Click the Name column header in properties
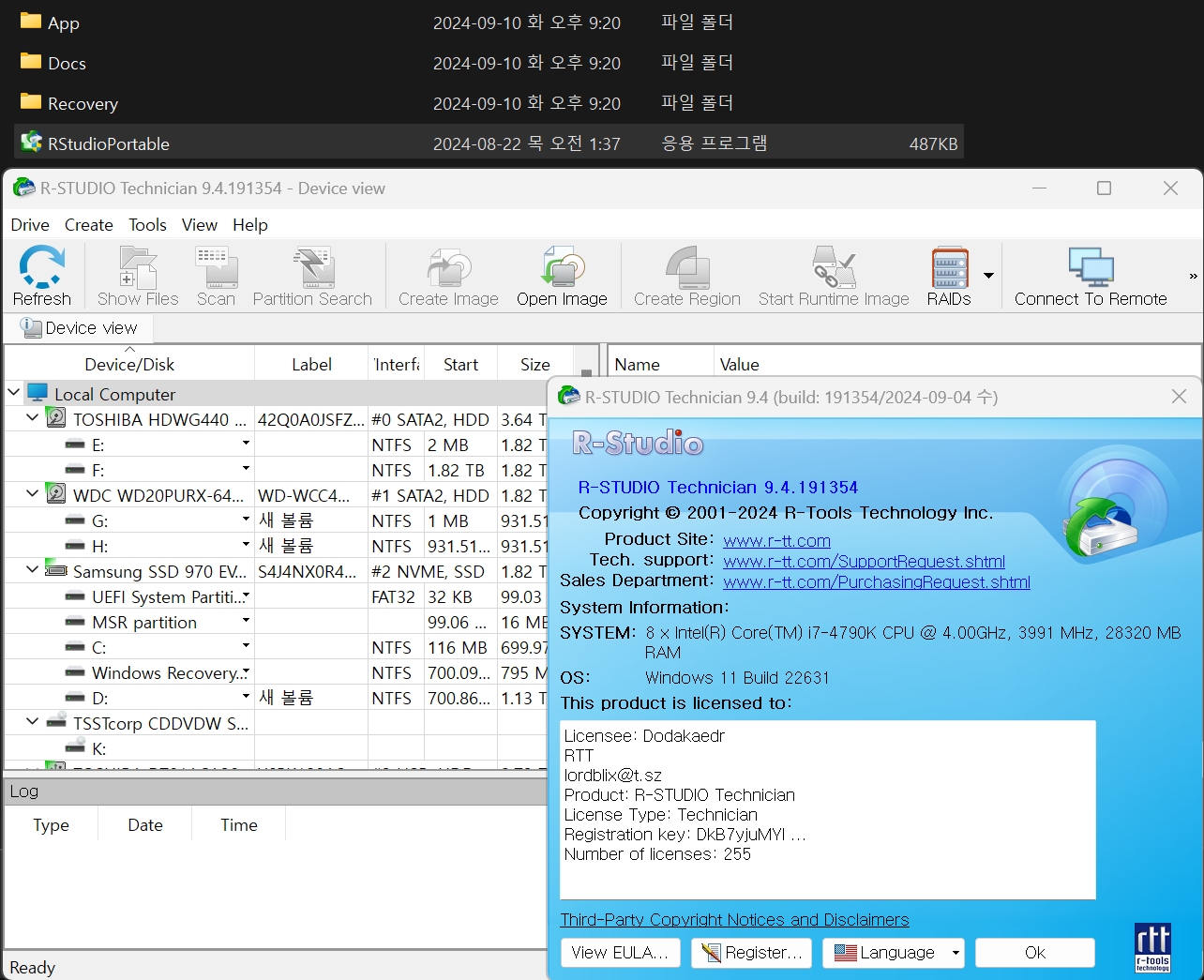The height and width of the screenshot is (980, 1204). pos(660,364)
